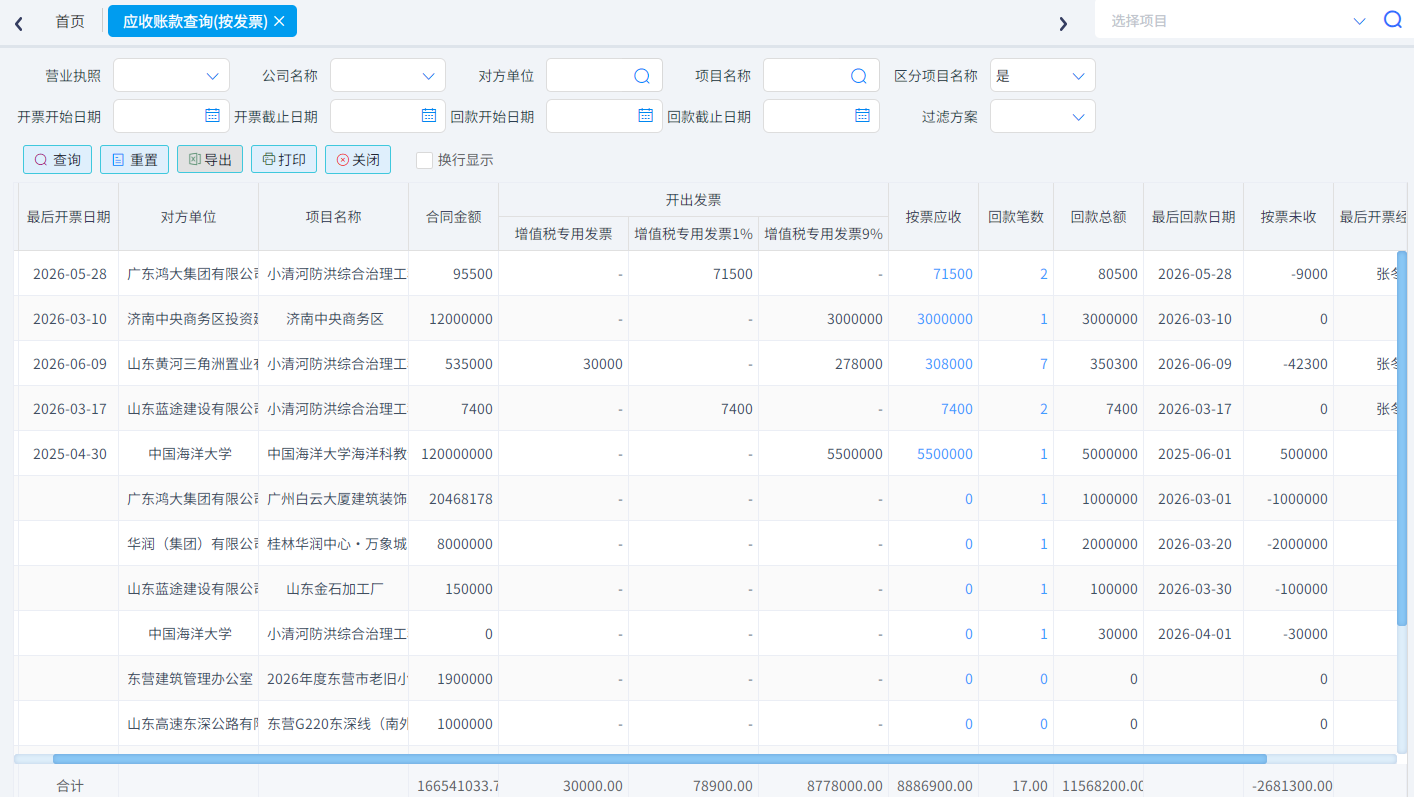Click the right tab-scroll arrow

[x=1063, y=23]
